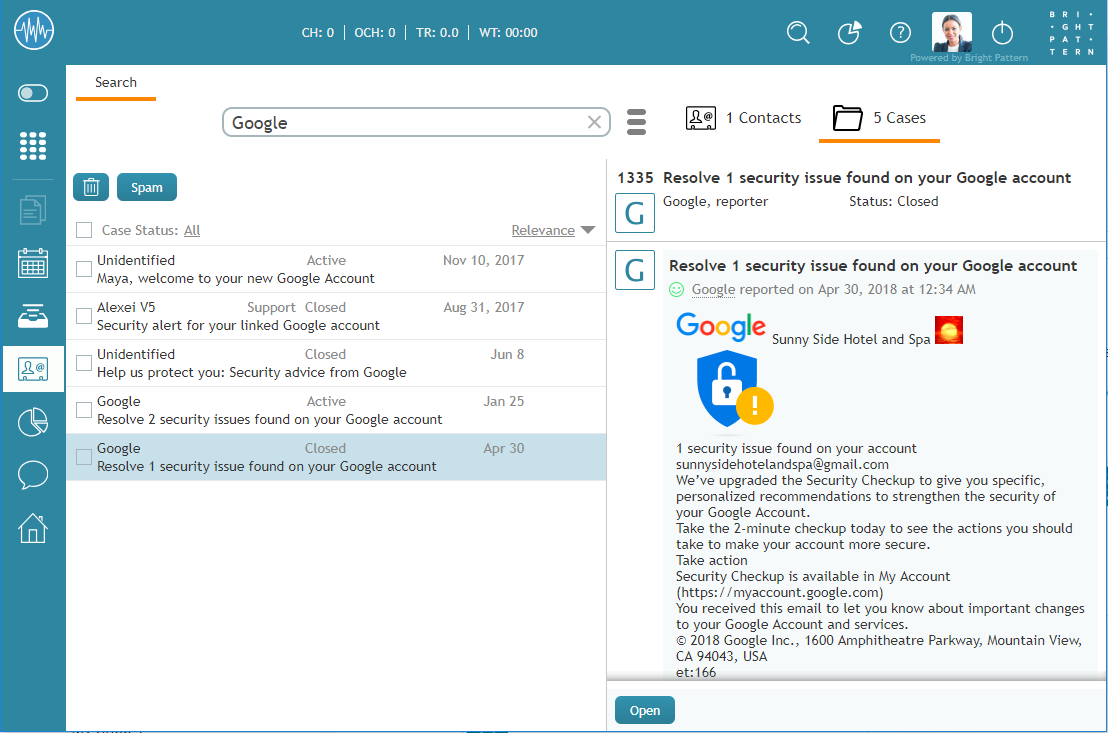The image size is (1108, 733).
Task: Click the 'Aug 31, 2017' date in list
Action: point(484,307)
